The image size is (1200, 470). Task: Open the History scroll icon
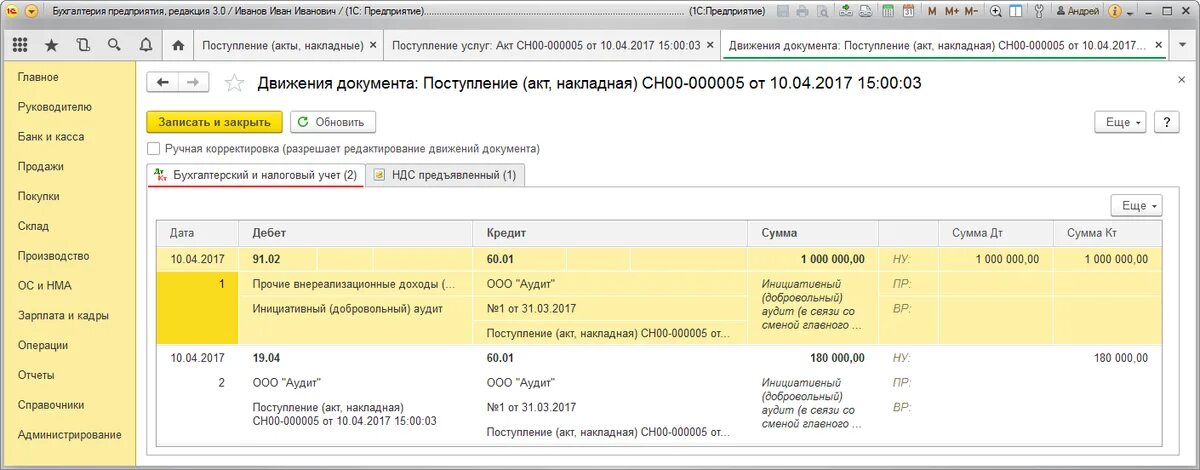point(82,45)
